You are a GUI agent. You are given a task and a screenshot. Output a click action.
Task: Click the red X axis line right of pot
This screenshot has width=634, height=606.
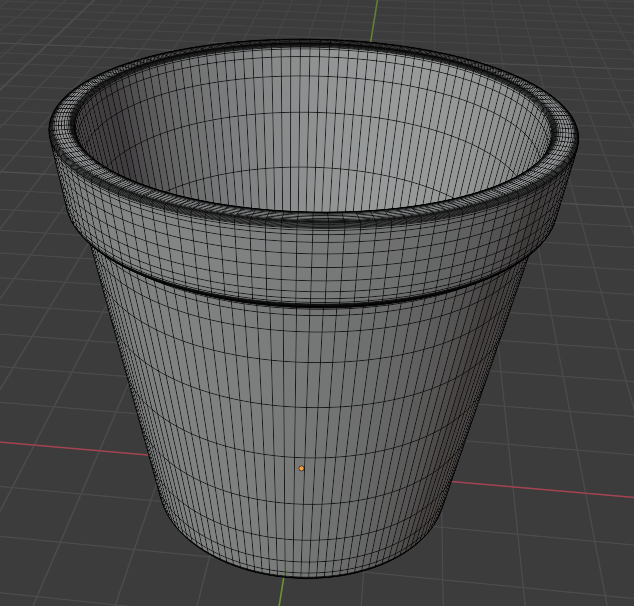(542, 489)
